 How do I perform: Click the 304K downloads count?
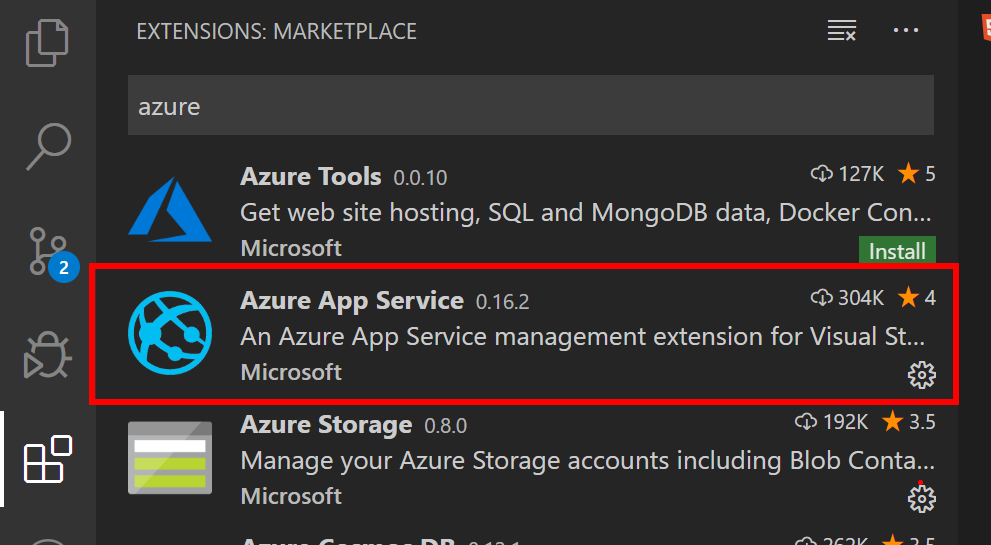pos(861,297)
